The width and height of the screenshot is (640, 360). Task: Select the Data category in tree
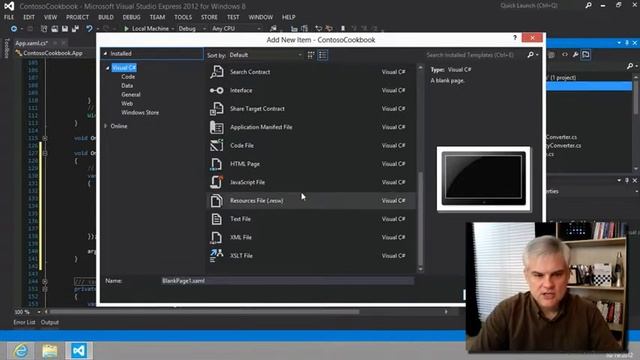pos(127,86)
